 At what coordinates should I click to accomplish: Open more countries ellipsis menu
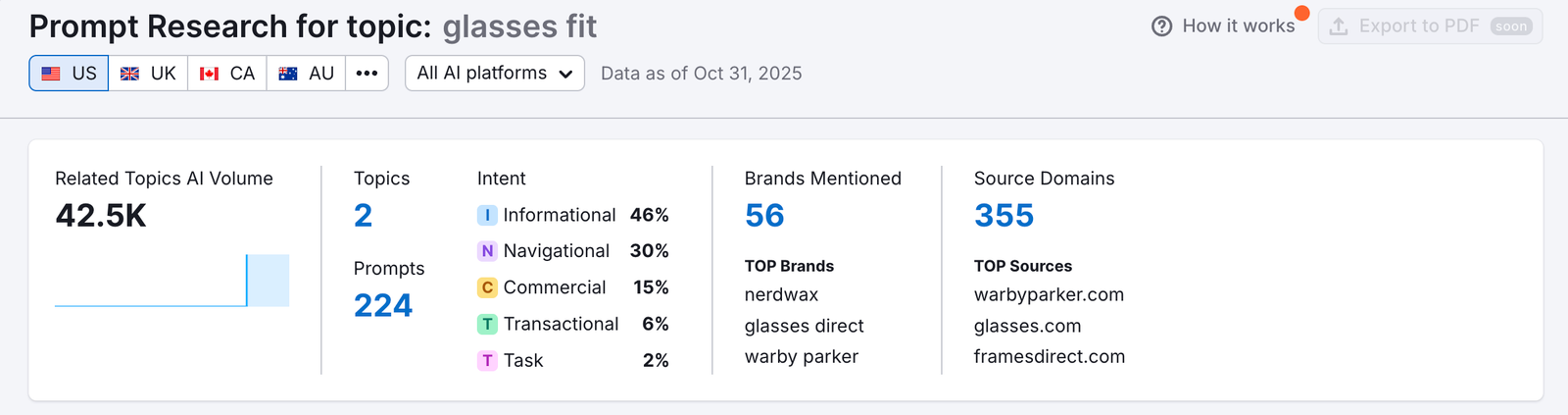click(x=367, y=74)
